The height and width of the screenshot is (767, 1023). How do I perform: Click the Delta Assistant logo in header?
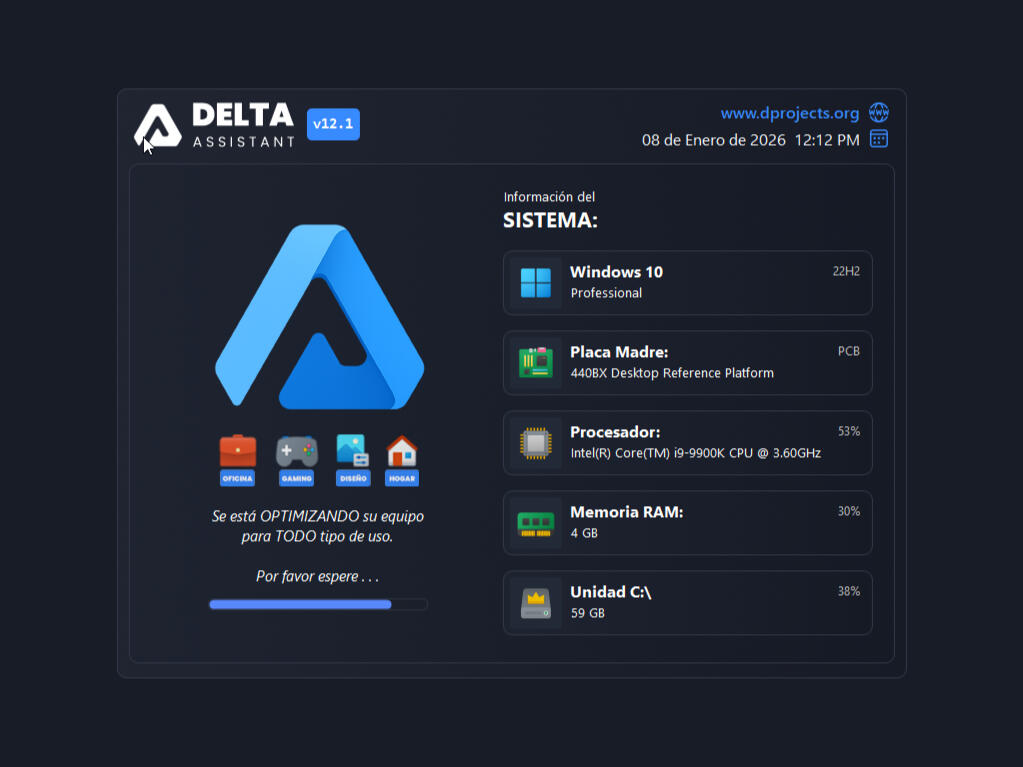coord(158,125)
